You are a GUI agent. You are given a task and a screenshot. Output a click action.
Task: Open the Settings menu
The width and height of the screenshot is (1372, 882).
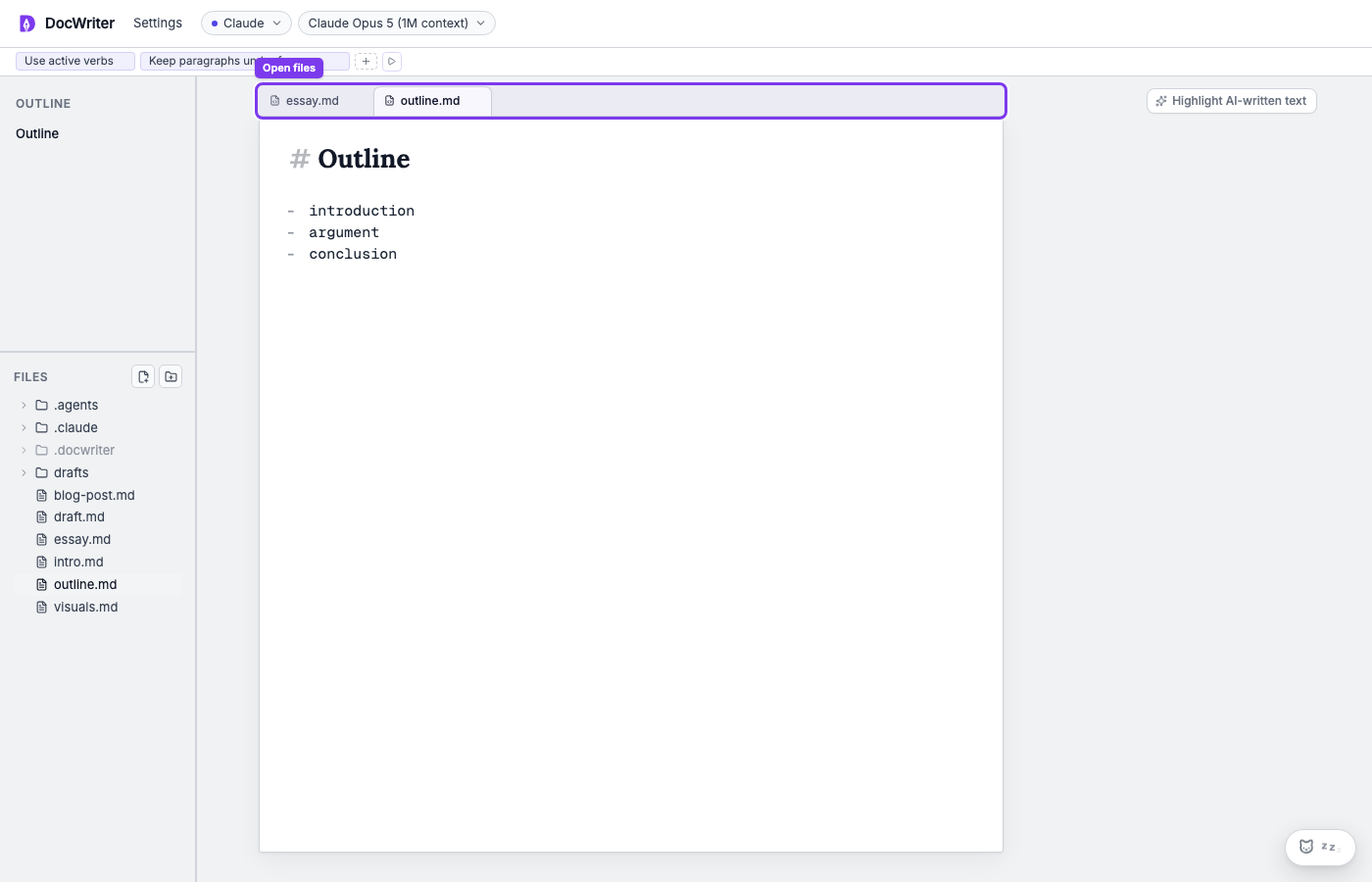pos(158,23)
